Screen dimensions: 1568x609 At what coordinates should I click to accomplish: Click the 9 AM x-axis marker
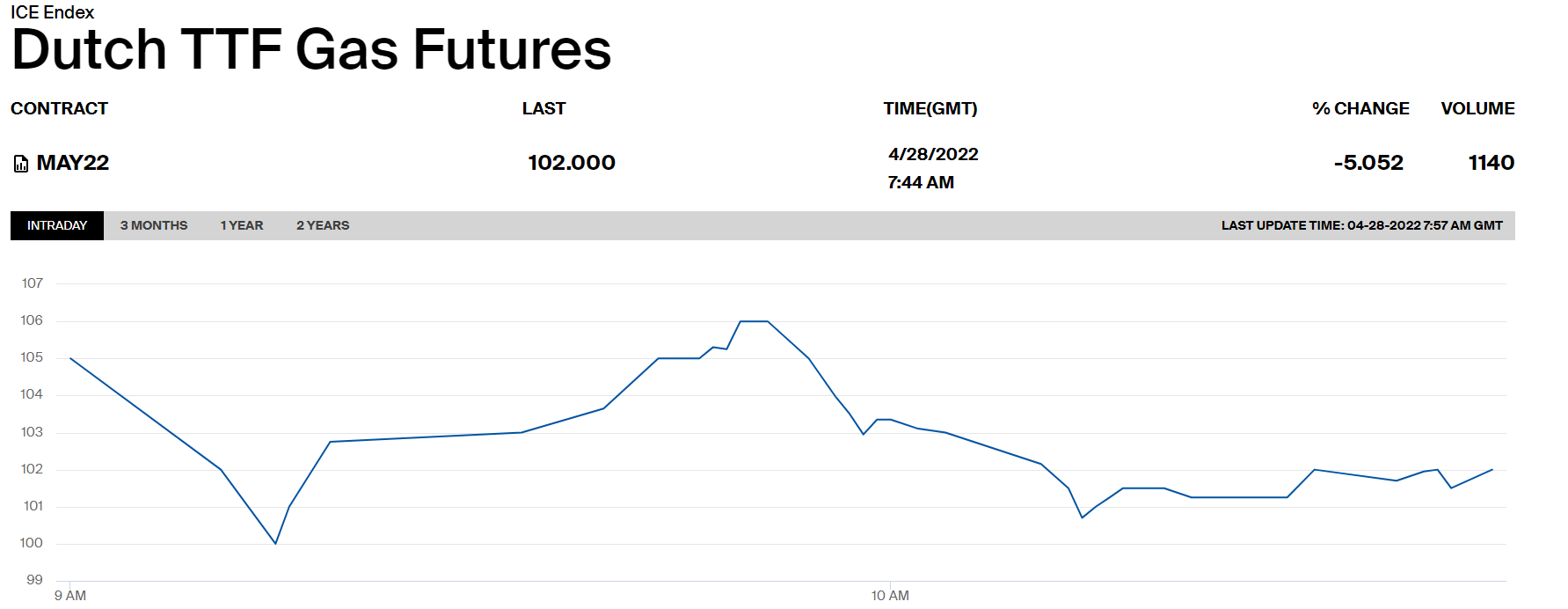pos(70,596)
